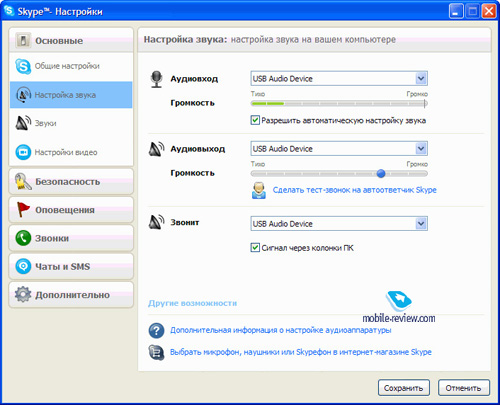Click the blue question mark help icon
This screenshot has height=405, width=500.
tap(156, 331)
